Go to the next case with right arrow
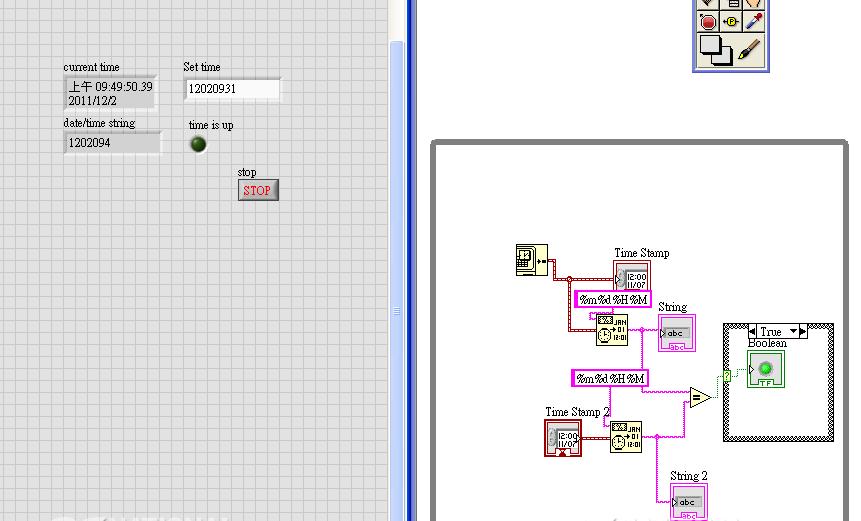861x521 pixels. [x=802, y=331]
